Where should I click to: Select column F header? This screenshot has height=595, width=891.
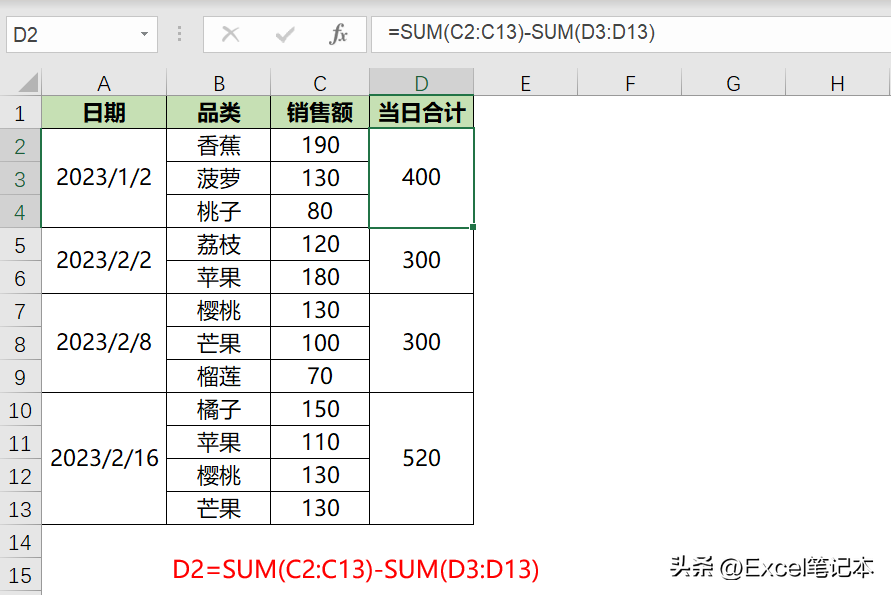630,83
